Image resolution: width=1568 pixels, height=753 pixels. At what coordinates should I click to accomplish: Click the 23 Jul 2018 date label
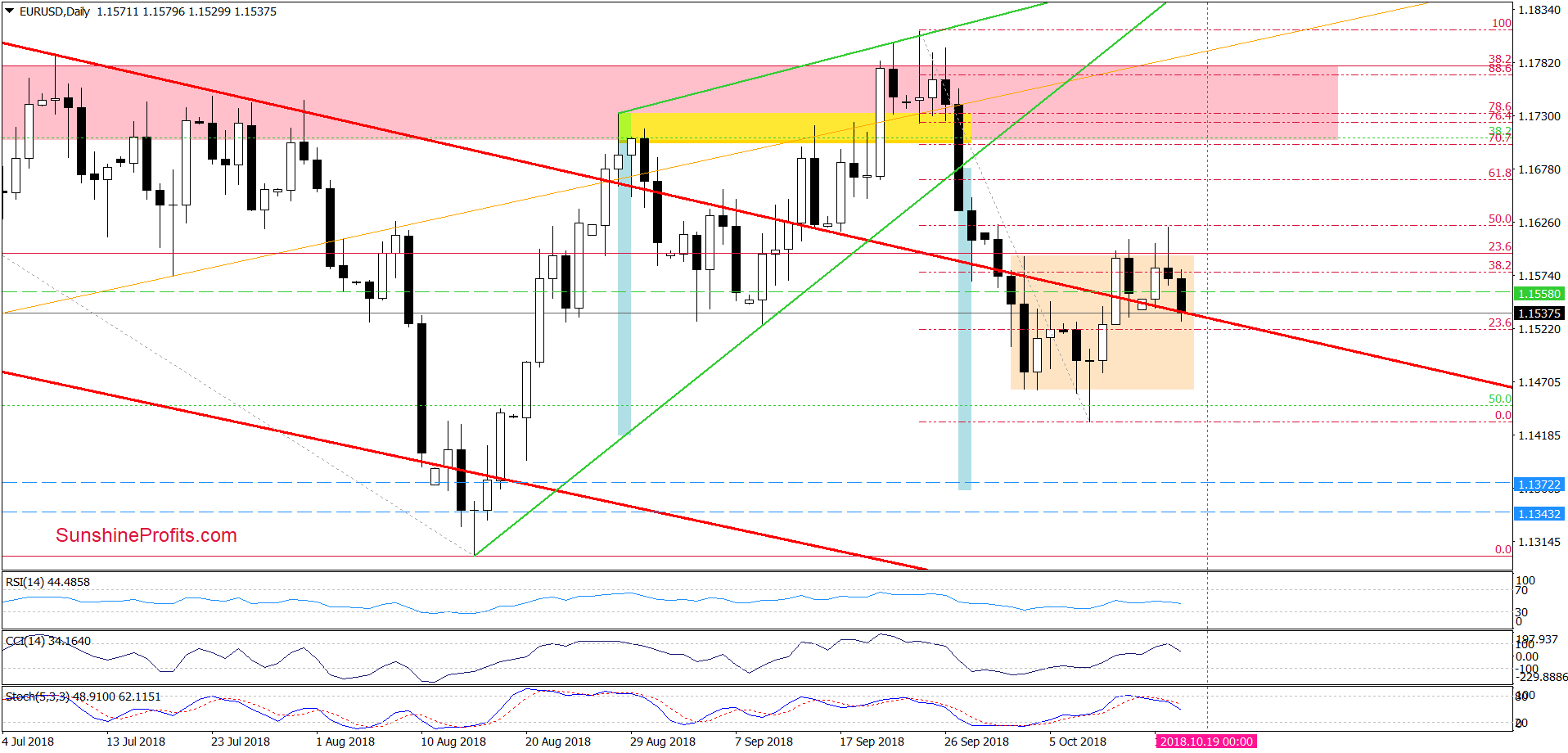click(x=241, y=742)
